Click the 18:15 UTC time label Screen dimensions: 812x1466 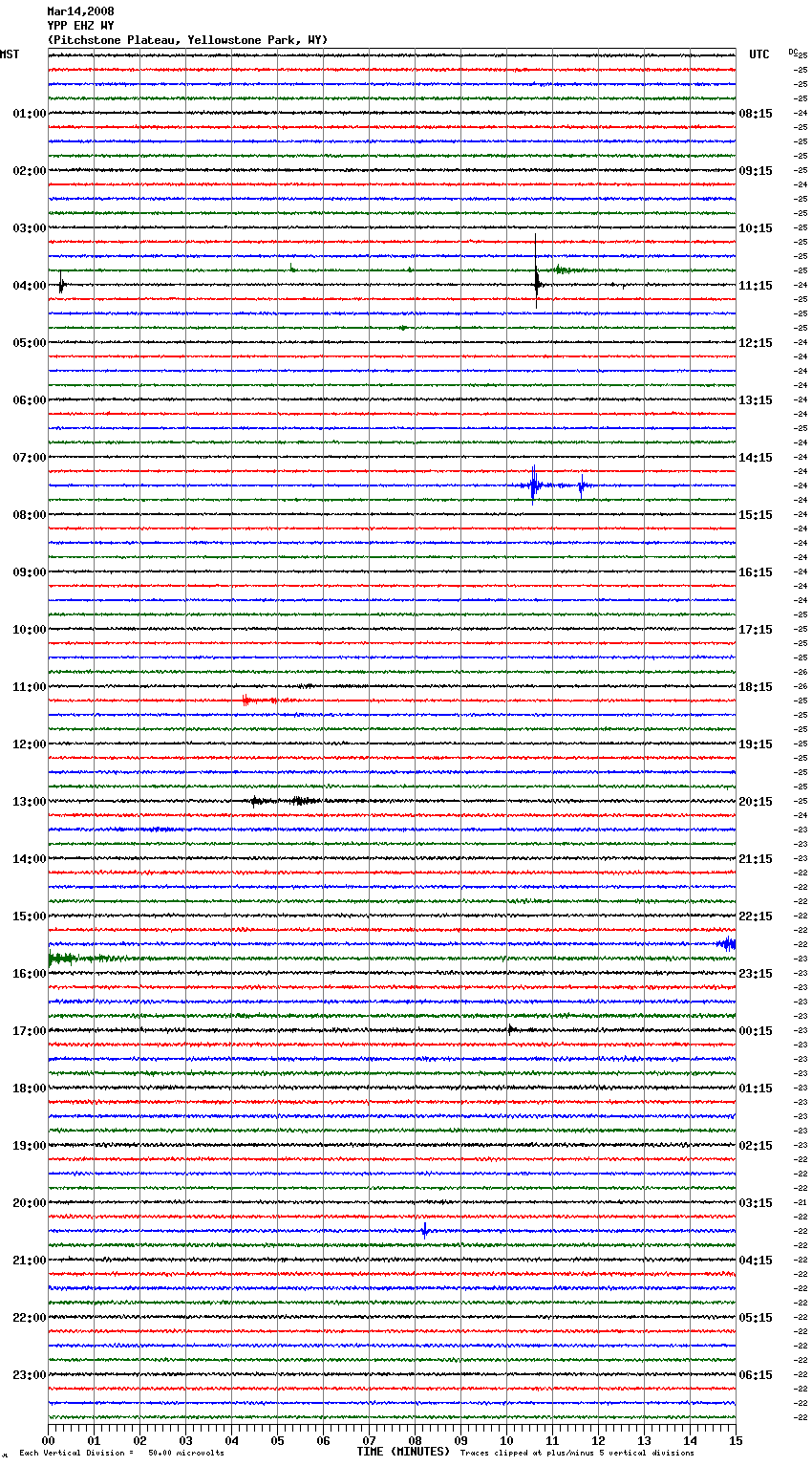coord(756,687)
